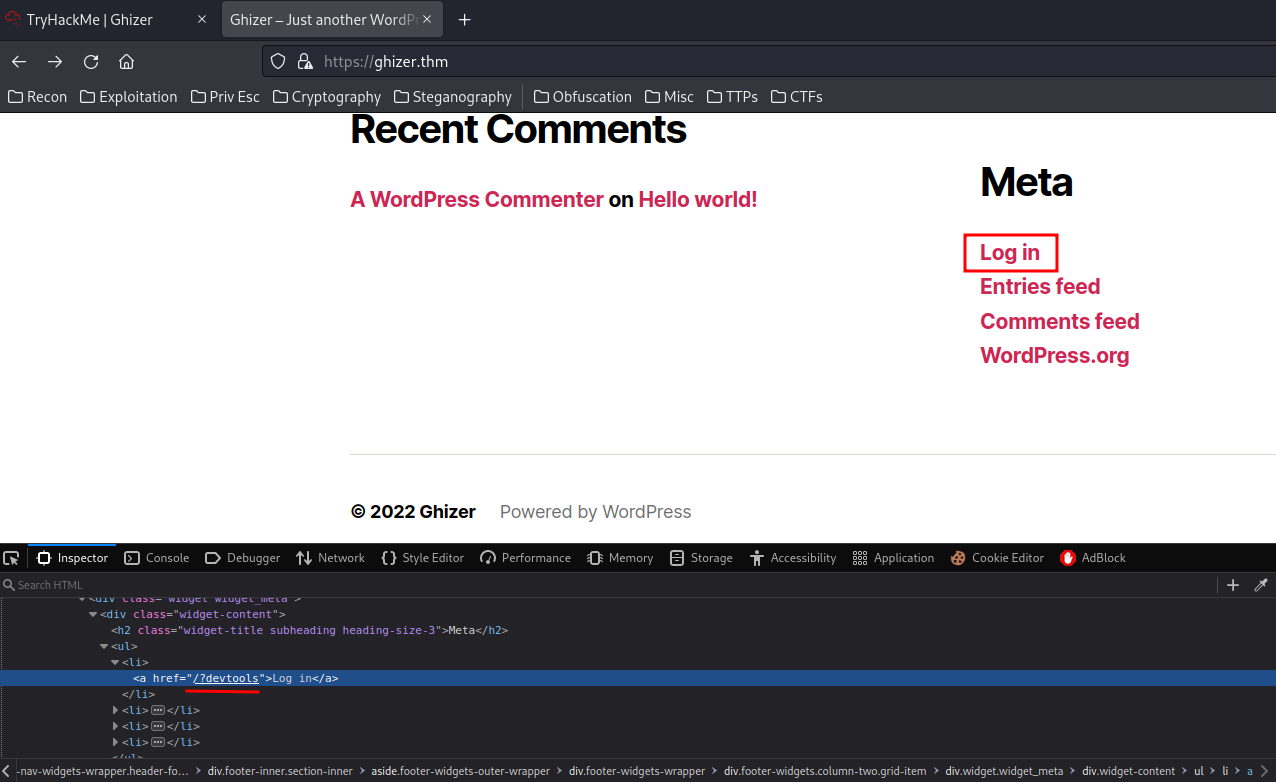This screenshot has height=782, width=1276.
Task: Go to the browser home page
Action: pos(126,62)
